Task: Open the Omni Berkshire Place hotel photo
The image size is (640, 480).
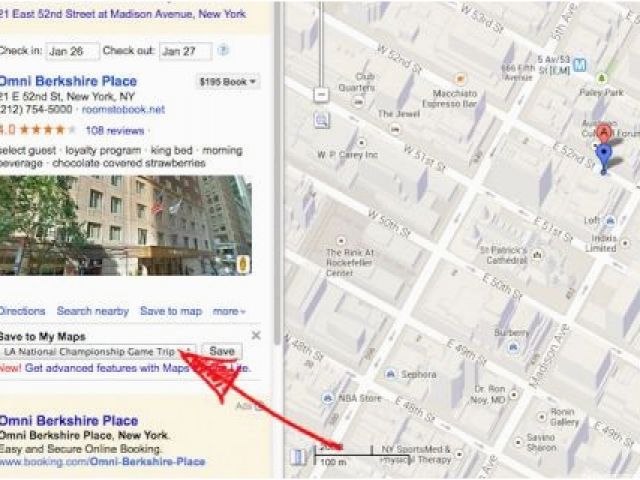Action: click(126, 225)
